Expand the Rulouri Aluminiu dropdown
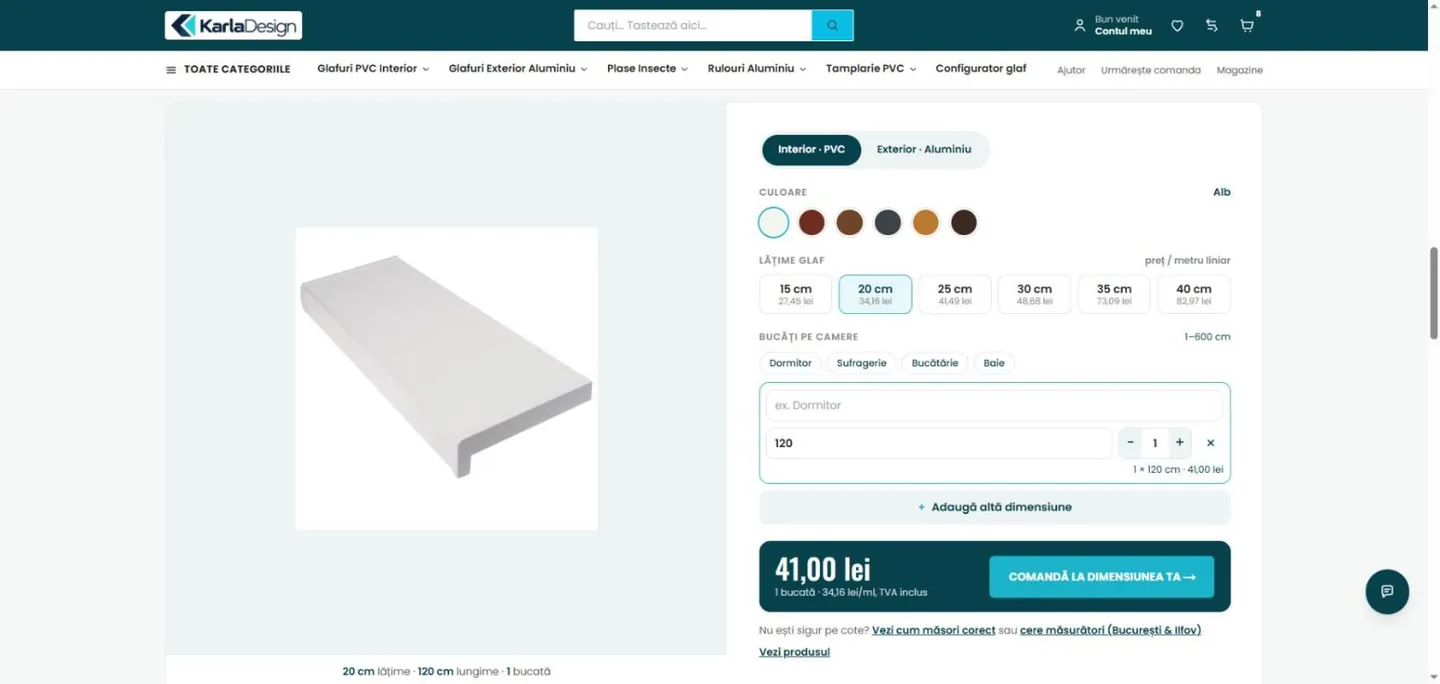This screenshot has height=684, width=1440. [x=757, y=69]
